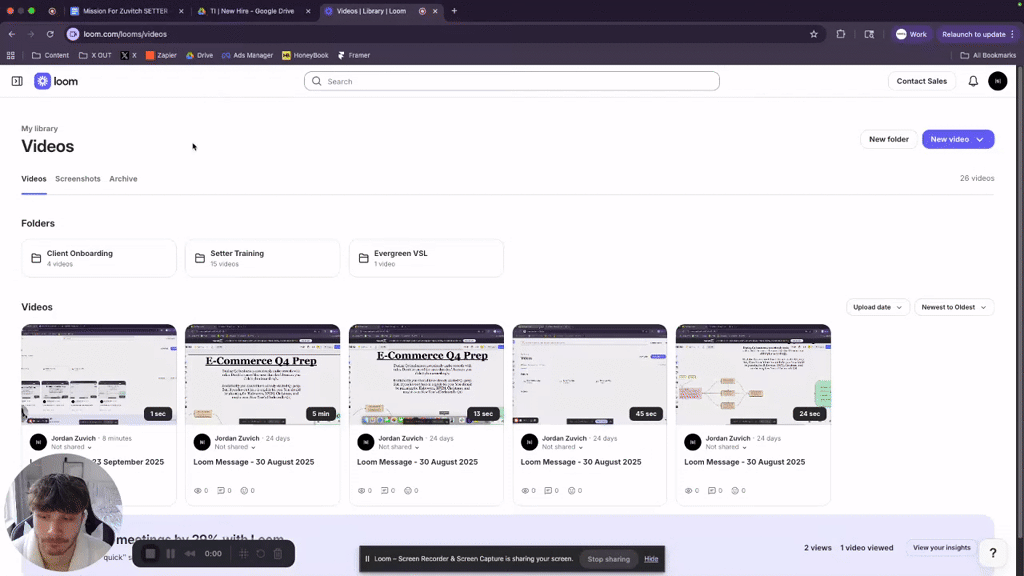Open the Loom logo home link
This screenshot has height=576, width=1024.
pos(56,81)
